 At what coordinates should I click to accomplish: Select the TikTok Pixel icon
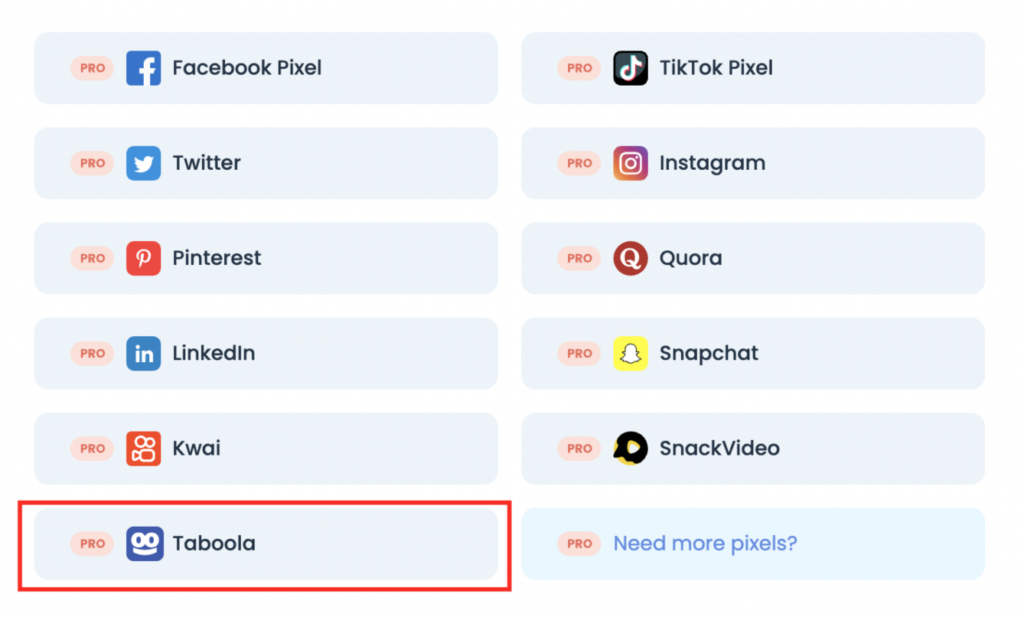(630, 68)
